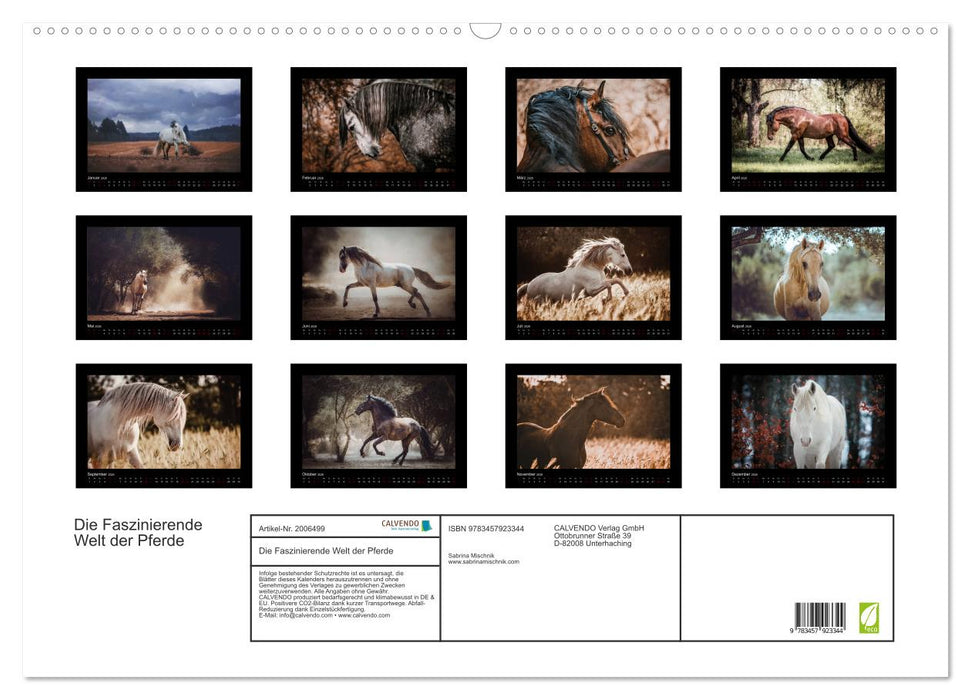Click the ISBN barcode at bottom right
Screen dimensions: 971x700
(x=819, y=617)
